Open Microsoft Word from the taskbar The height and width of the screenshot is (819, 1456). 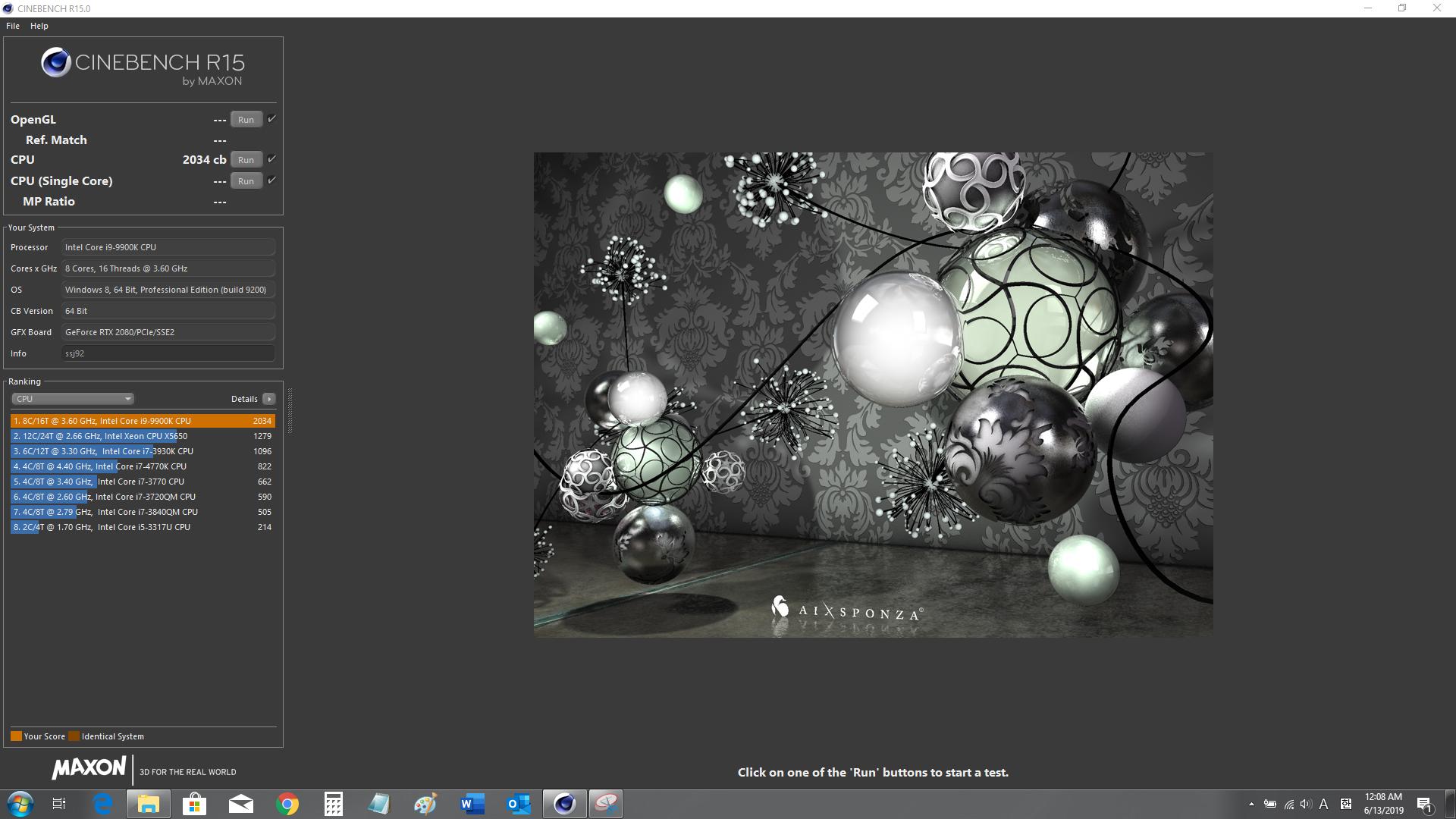coord(472,804)
